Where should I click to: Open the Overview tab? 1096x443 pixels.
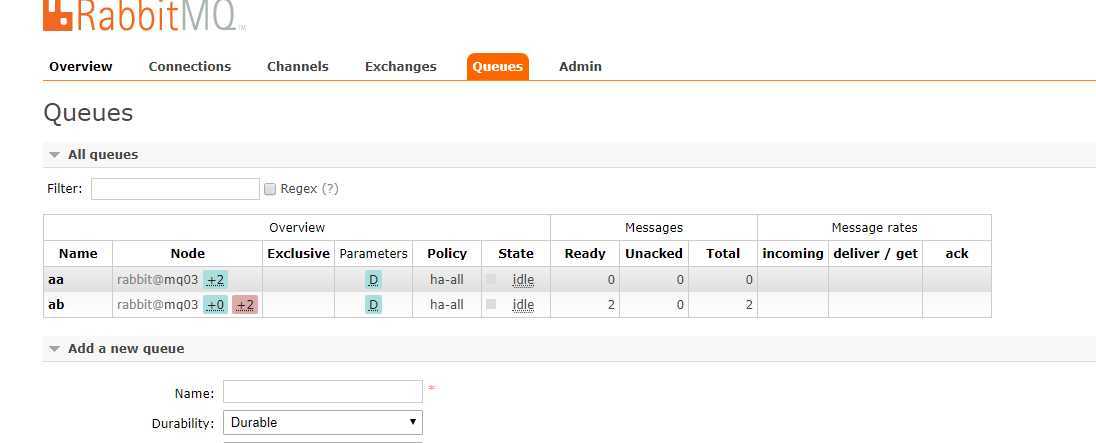pyautogui.click(x=80, y=66)
